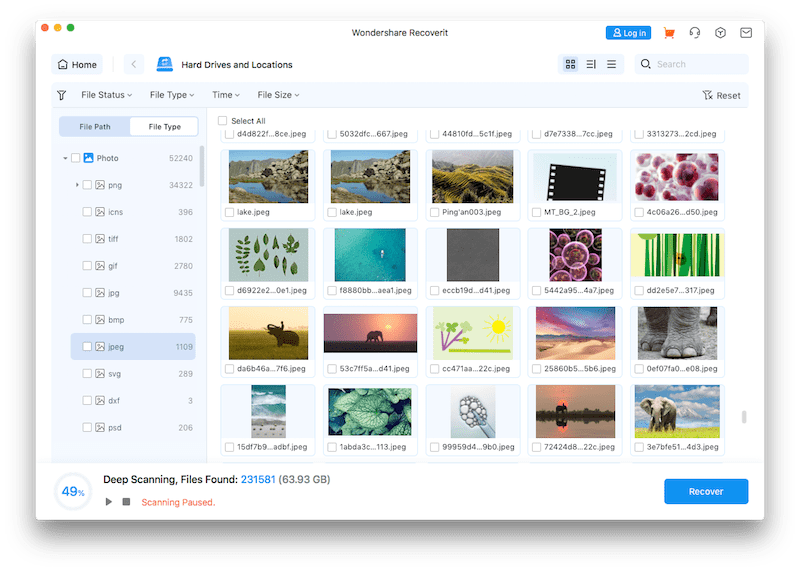Click the filter funnel icon

[62, 95]
